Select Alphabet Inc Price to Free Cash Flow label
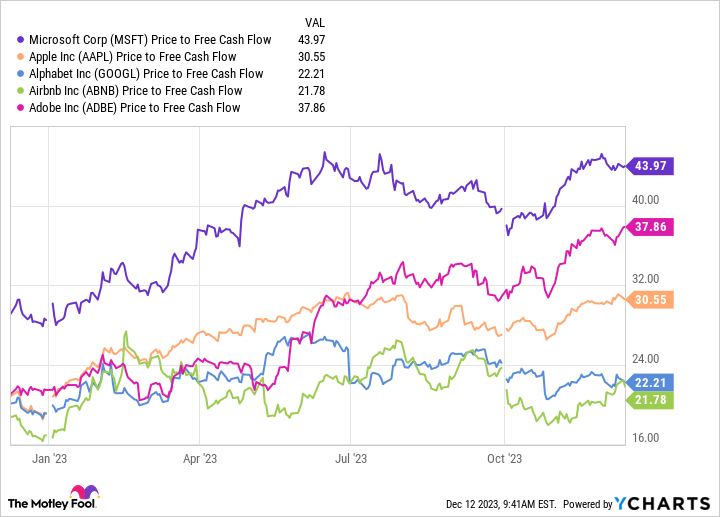720x517 pixels. click(x=148, y=73)
